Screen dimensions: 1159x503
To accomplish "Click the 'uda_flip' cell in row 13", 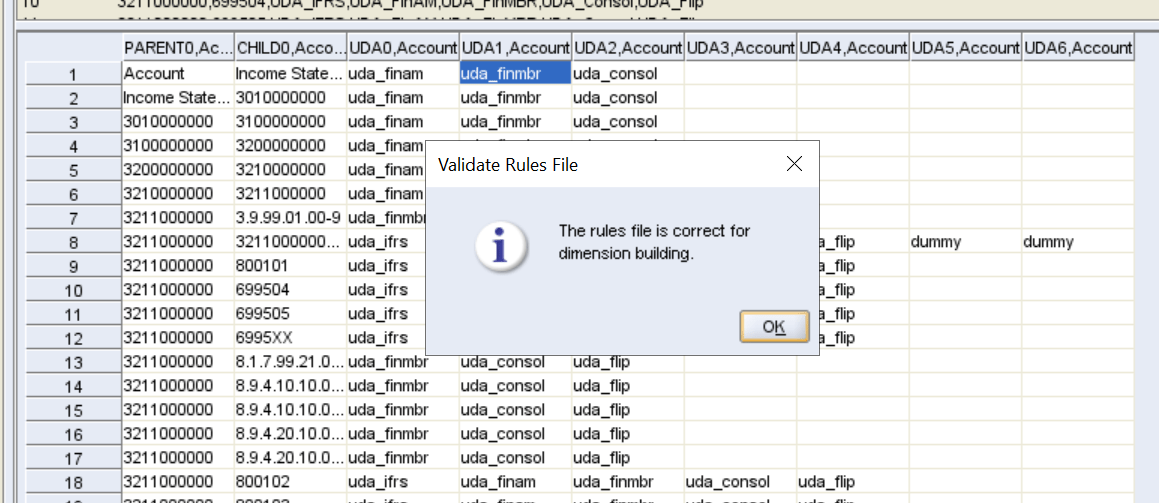I will click(x=628, y=362).
